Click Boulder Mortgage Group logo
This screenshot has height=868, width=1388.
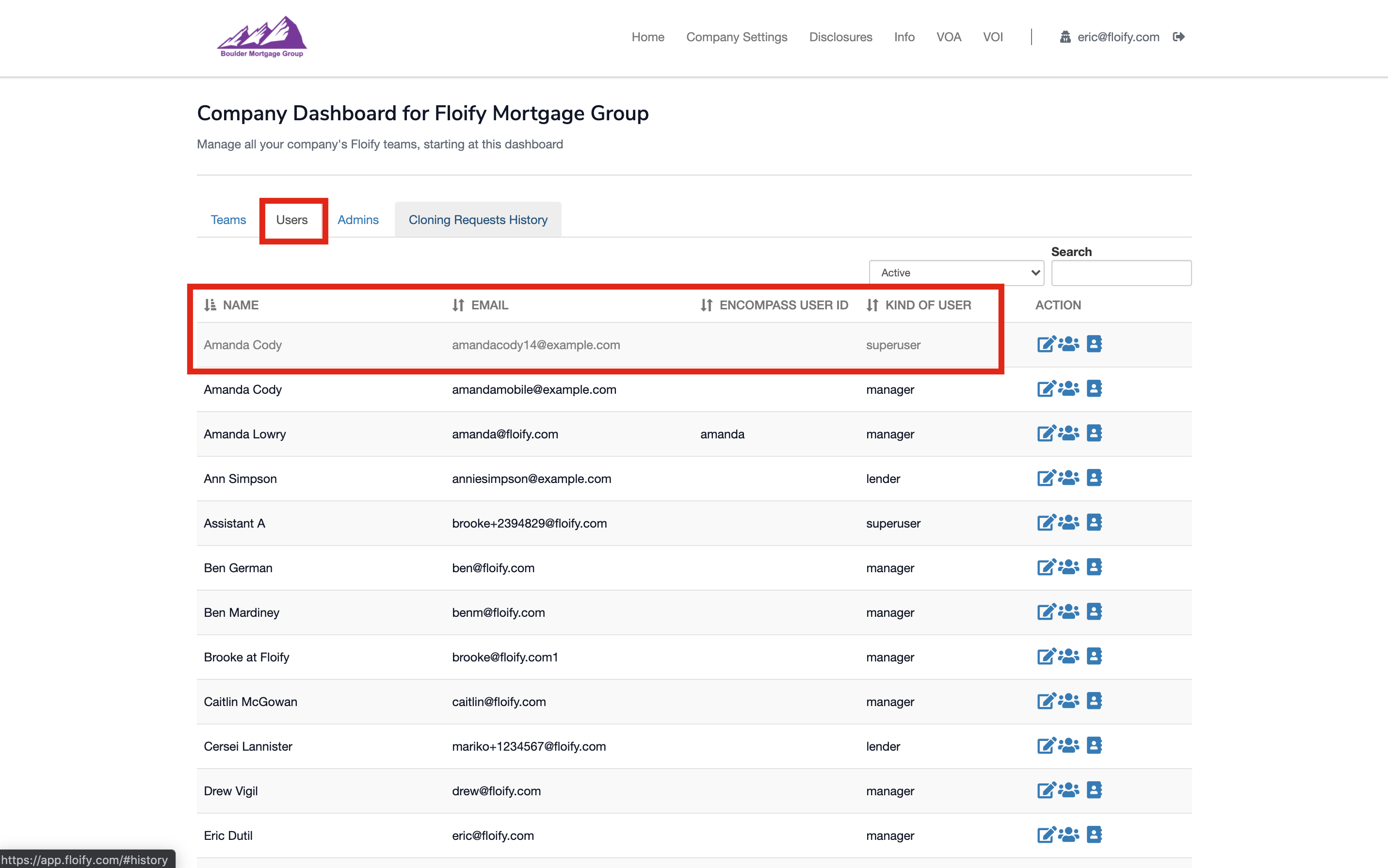pos(262,37)
